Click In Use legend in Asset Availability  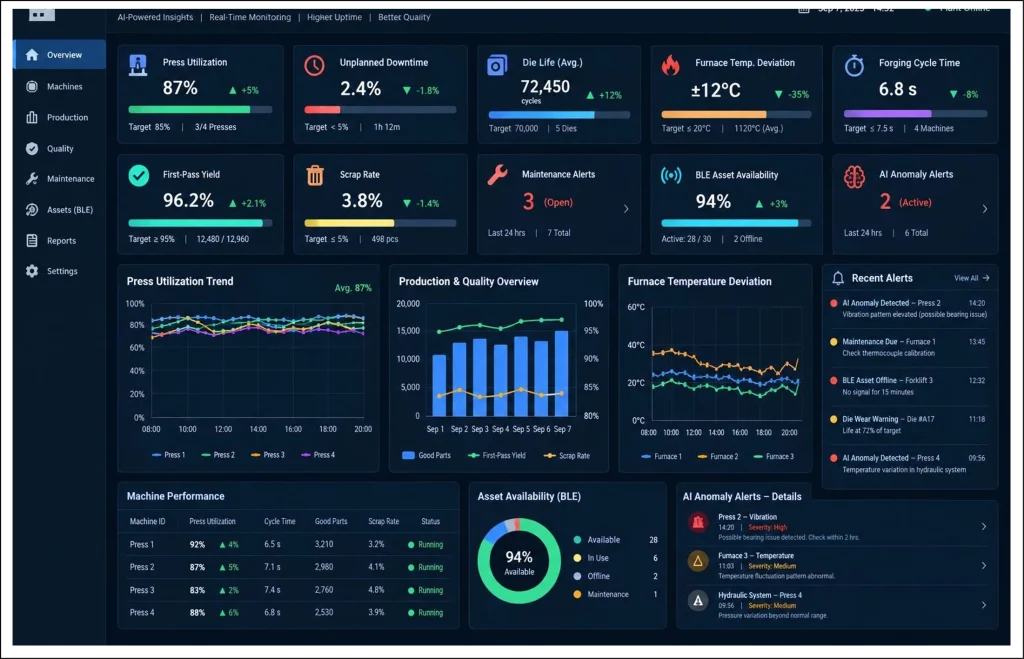pyautogui.click(x=591, y=558)
